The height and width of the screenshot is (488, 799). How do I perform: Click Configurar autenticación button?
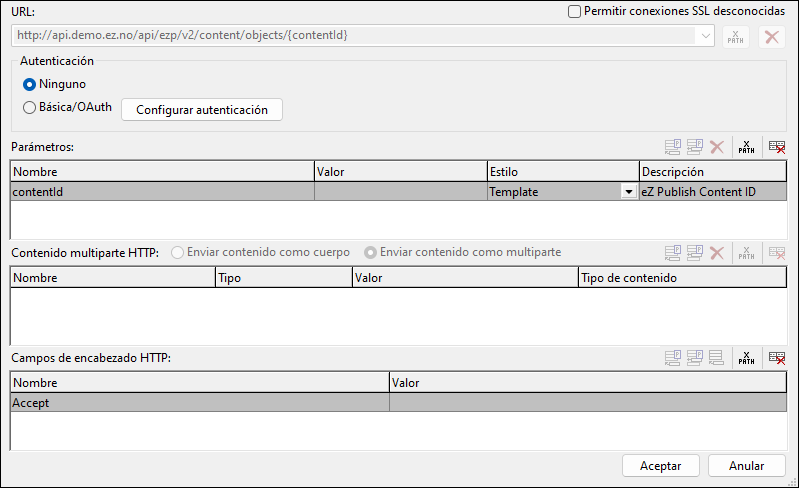coord(202,110)
